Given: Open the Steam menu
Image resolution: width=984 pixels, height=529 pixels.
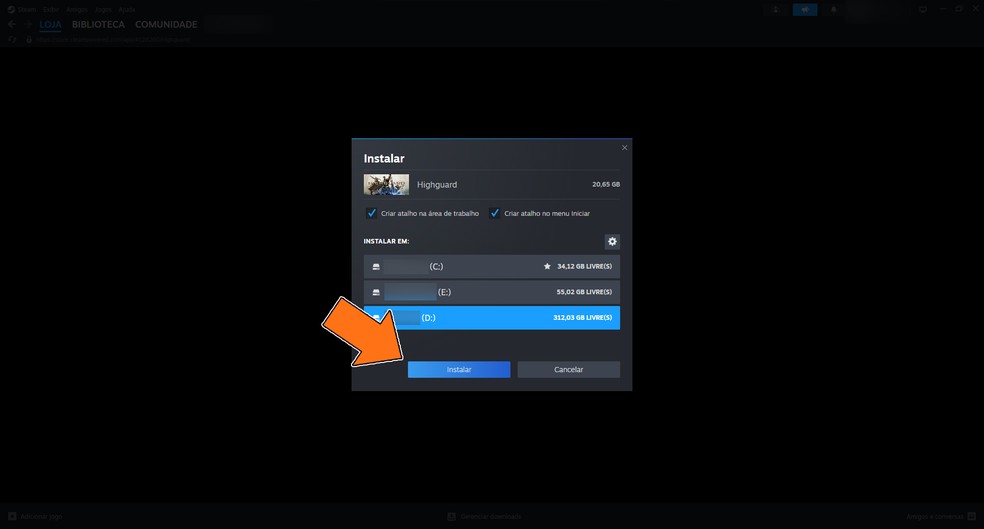Looking at the screenshot, I should coord(23,9).
